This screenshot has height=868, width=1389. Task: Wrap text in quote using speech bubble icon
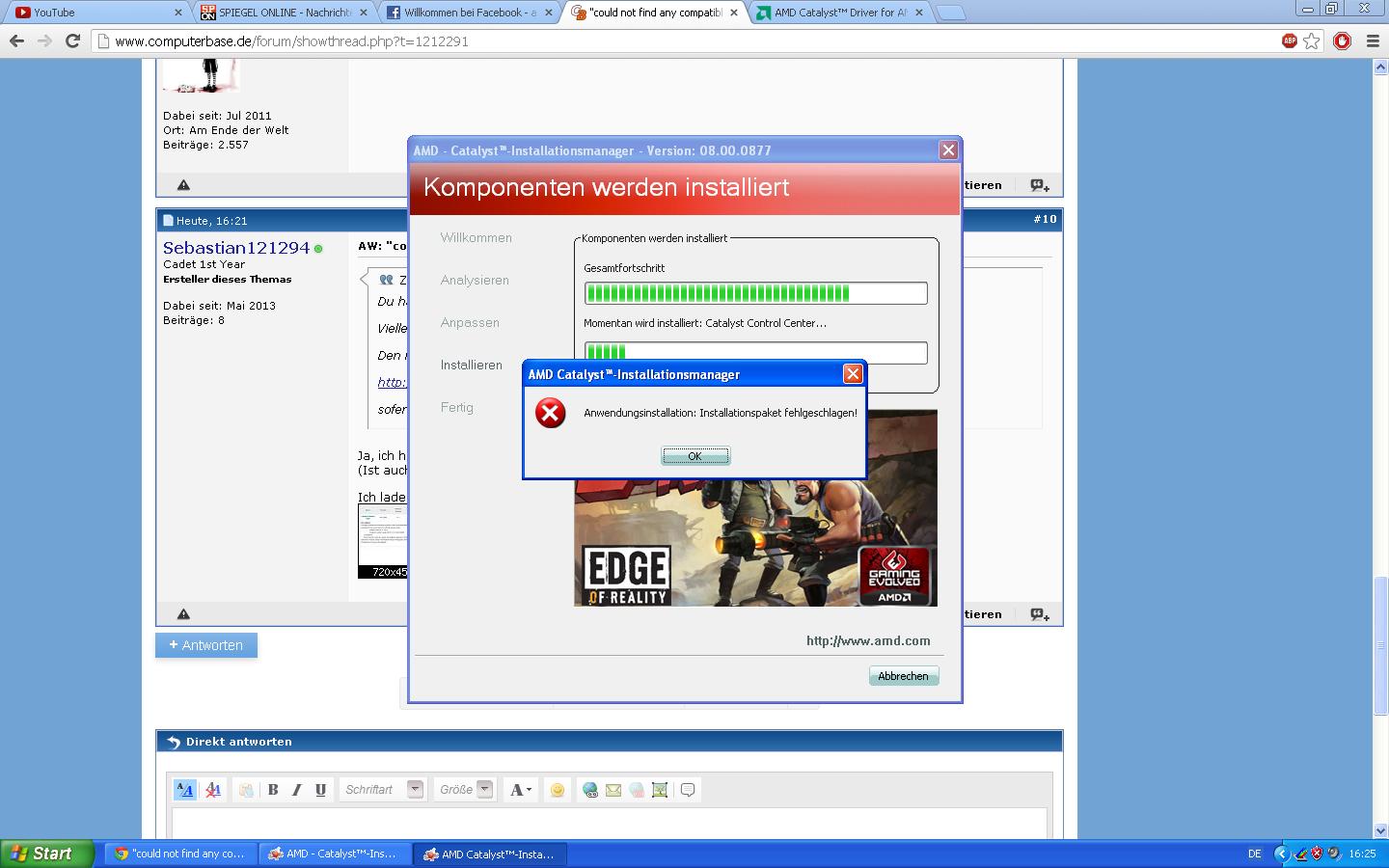(x=688, y=790)
